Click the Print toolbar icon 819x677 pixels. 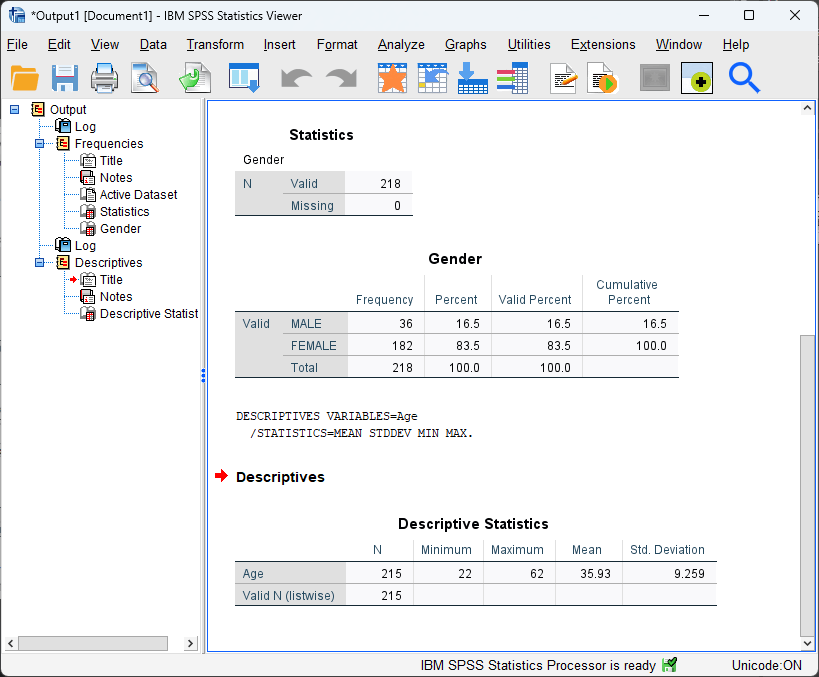point(105,78)
